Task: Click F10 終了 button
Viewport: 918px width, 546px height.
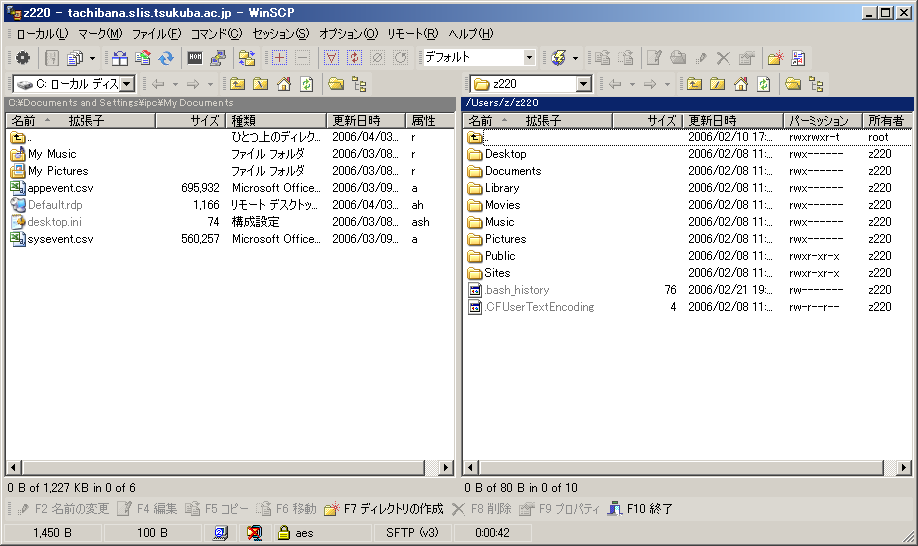Action: (x=640, y=509)
